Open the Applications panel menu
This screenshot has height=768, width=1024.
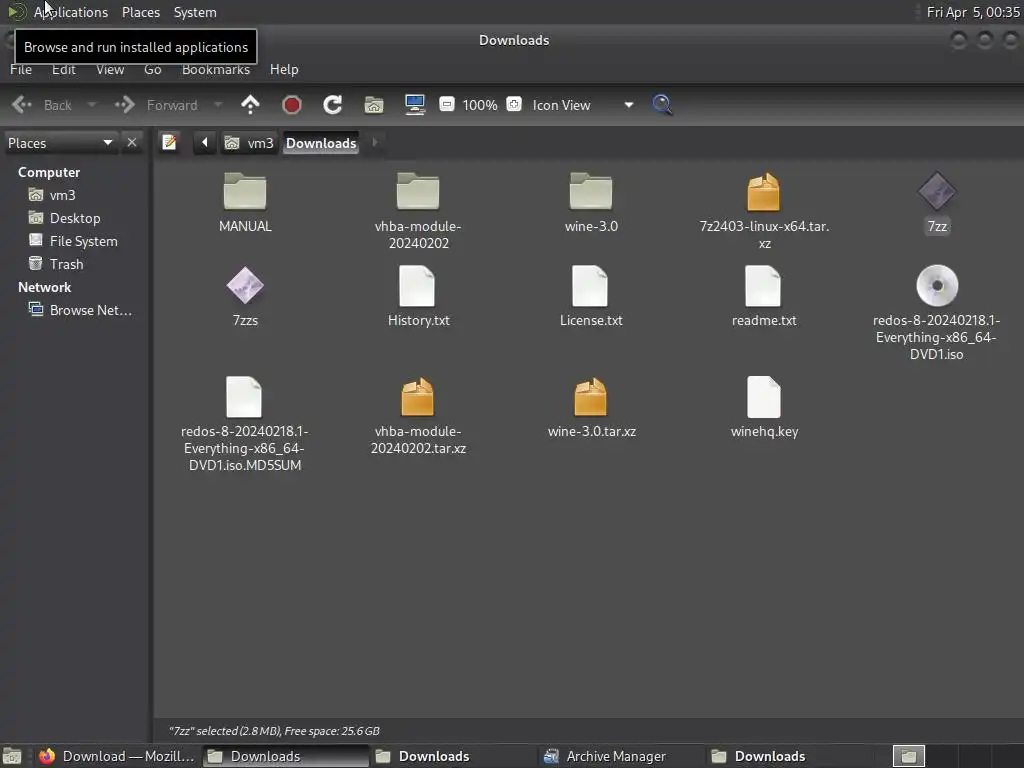71,12
